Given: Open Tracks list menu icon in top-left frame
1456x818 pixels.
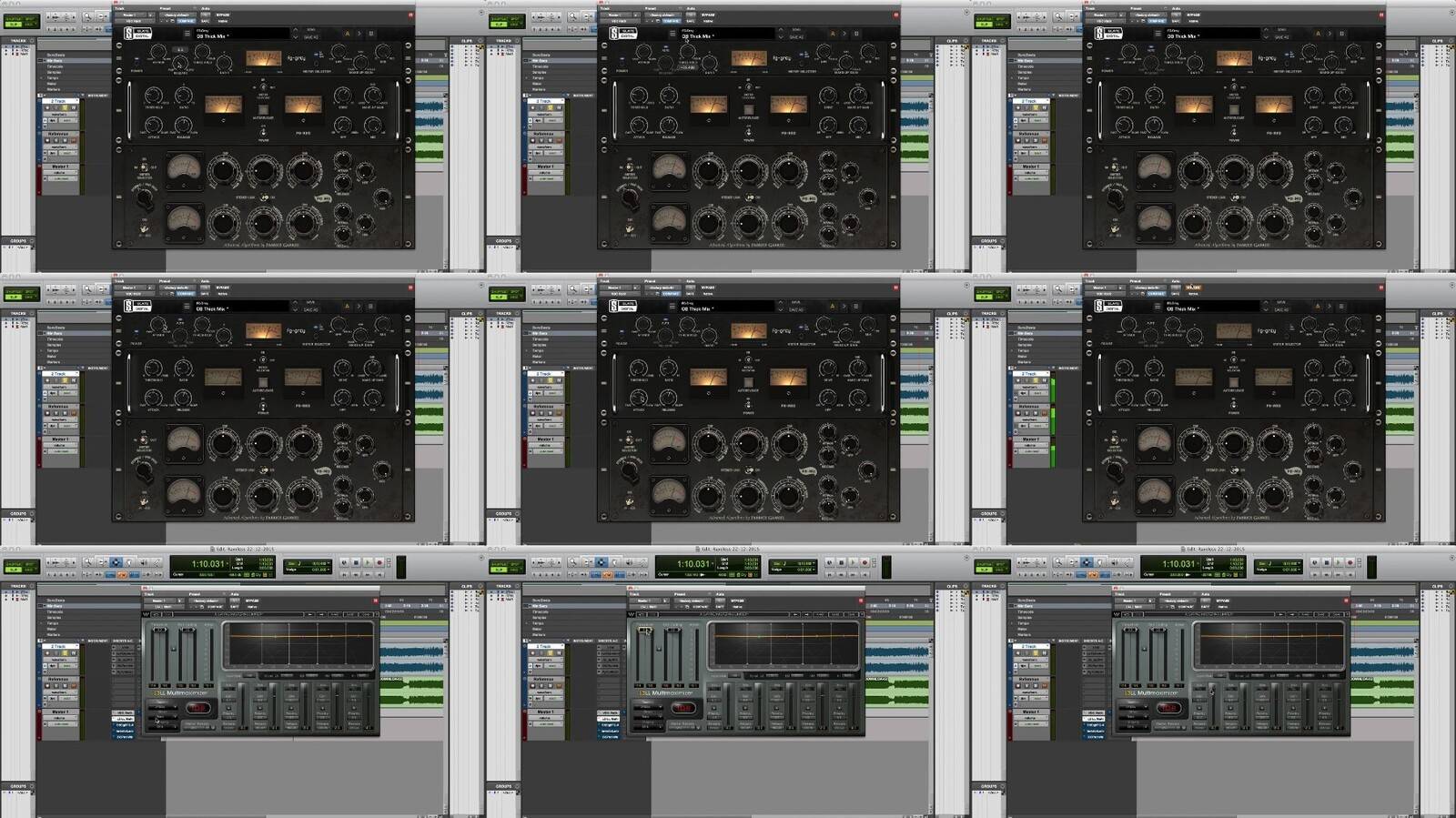Looking at the screenshot, I should click(x=32, y=40).
